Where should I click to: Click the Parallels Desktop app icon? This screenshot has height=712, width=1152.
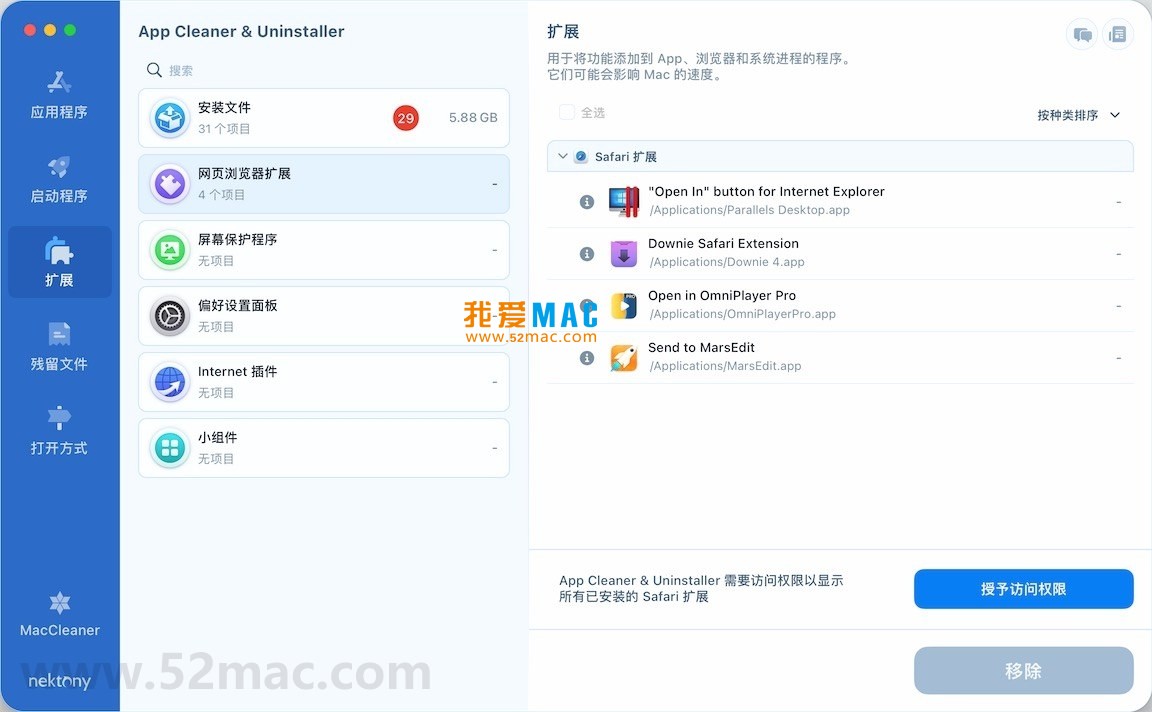click(624, 201)
